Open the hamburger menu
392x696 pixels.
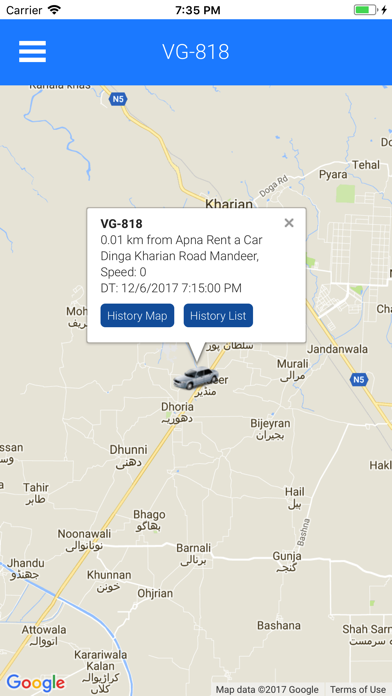click(32, 51)
